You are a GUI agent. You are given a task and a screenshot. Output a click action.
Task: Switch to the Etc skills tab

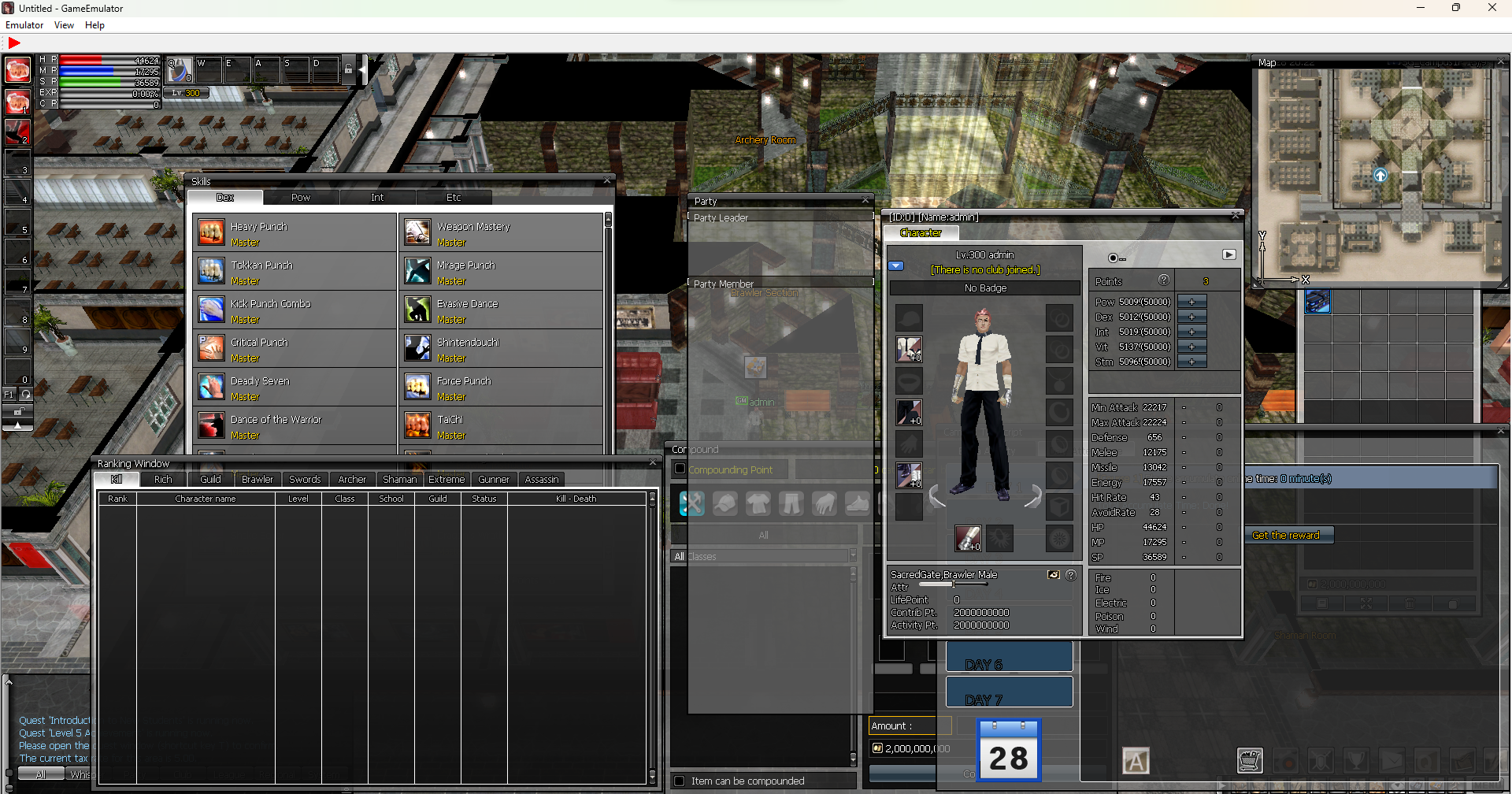(x=454, y=198)
